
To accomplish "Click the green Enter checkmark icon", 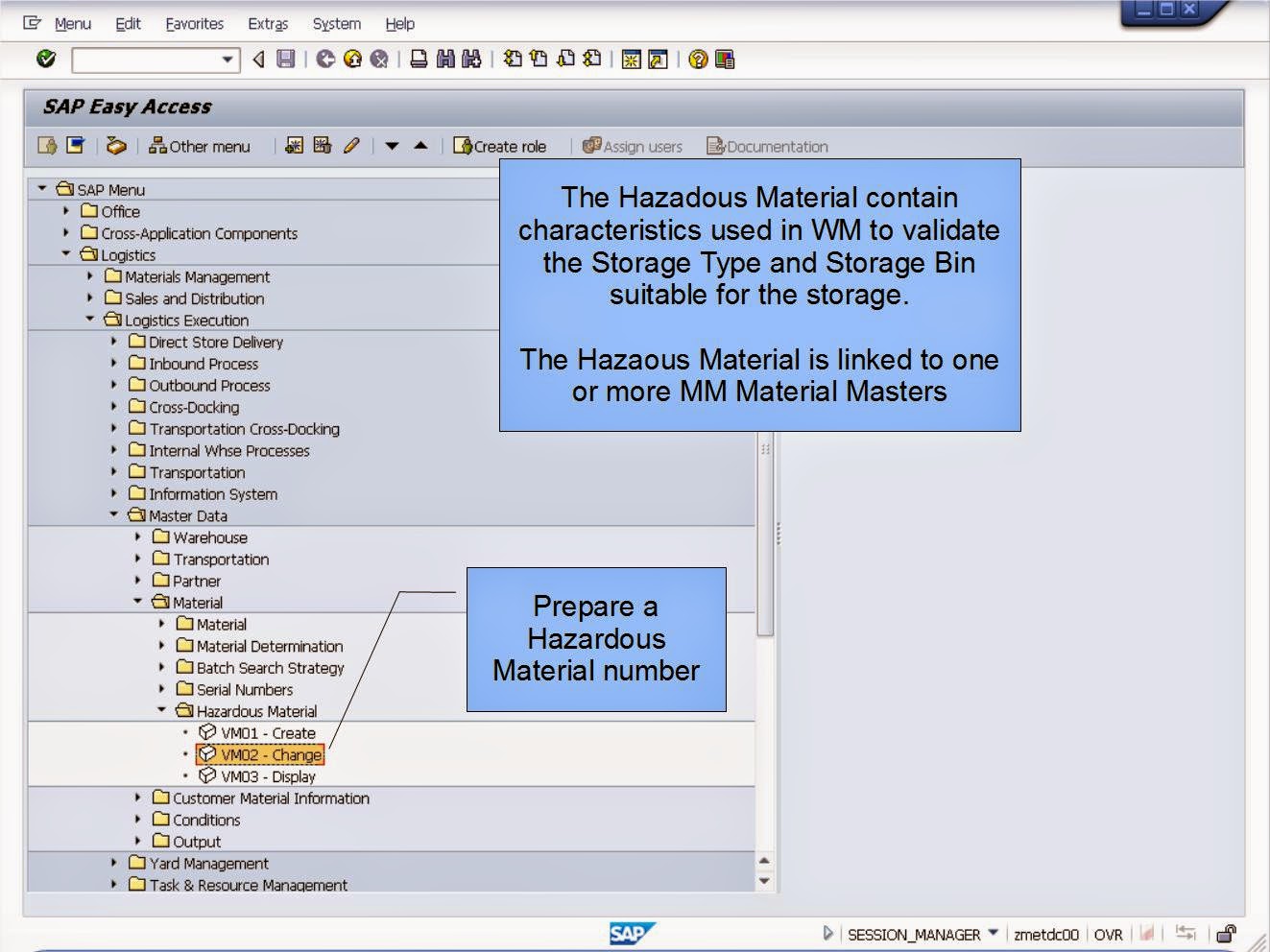I will click(x=45, y=59).
